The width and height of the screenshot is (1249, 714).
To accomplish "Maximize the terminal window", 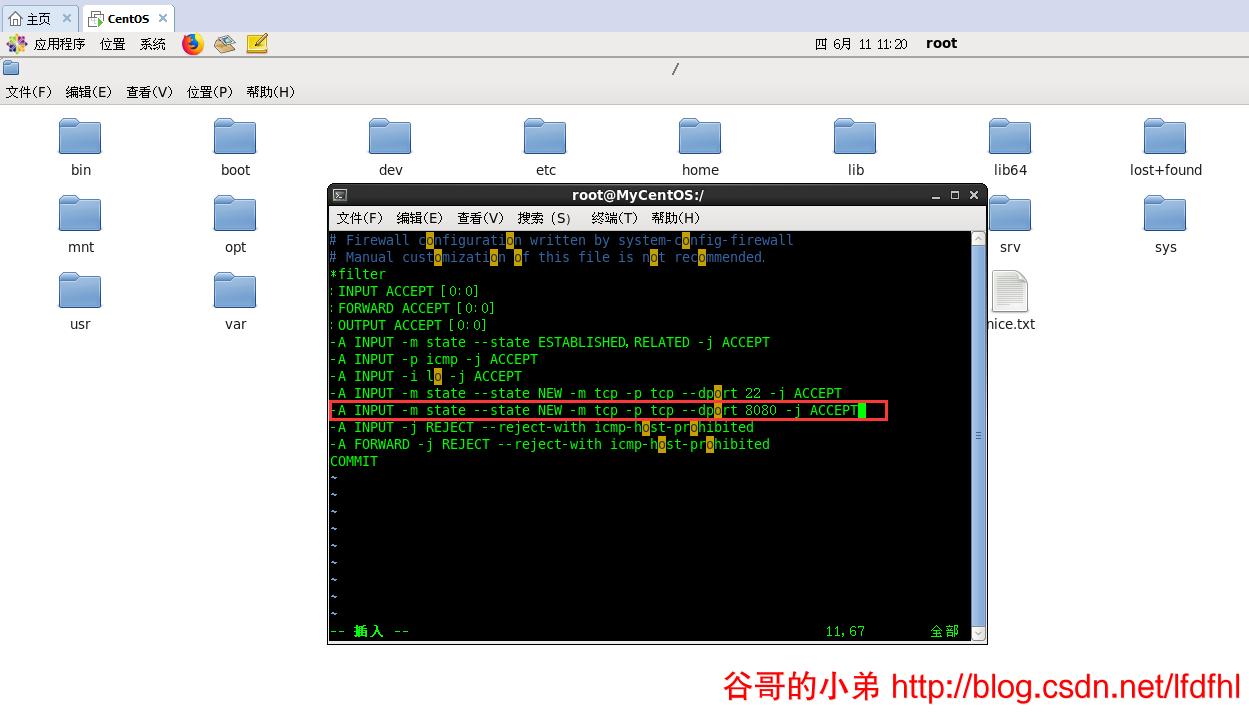I will tap(955, 195).
